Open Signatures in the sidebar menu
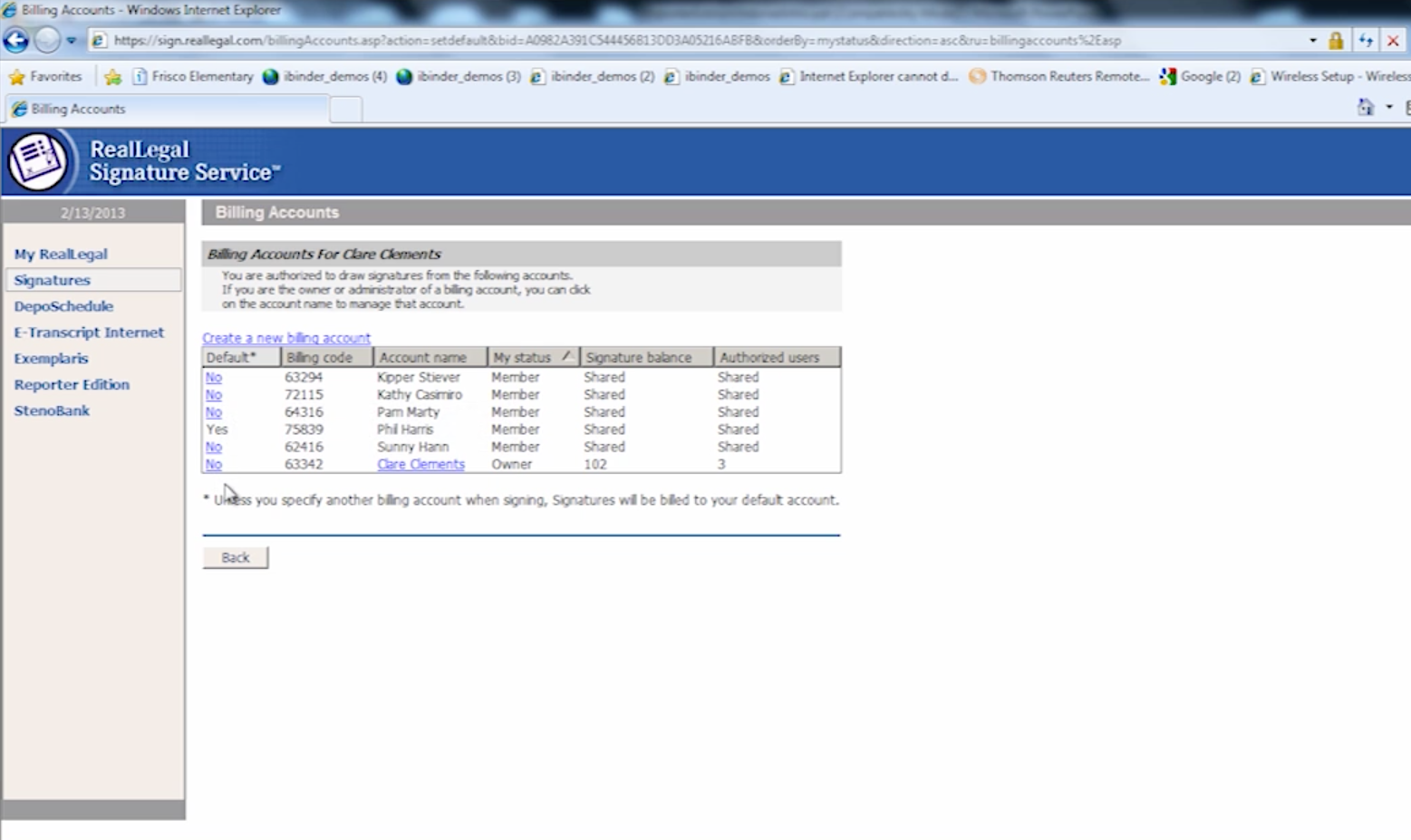Viewport: 1411px width, 840px height. pyautogui.click(x=52, y=280)
